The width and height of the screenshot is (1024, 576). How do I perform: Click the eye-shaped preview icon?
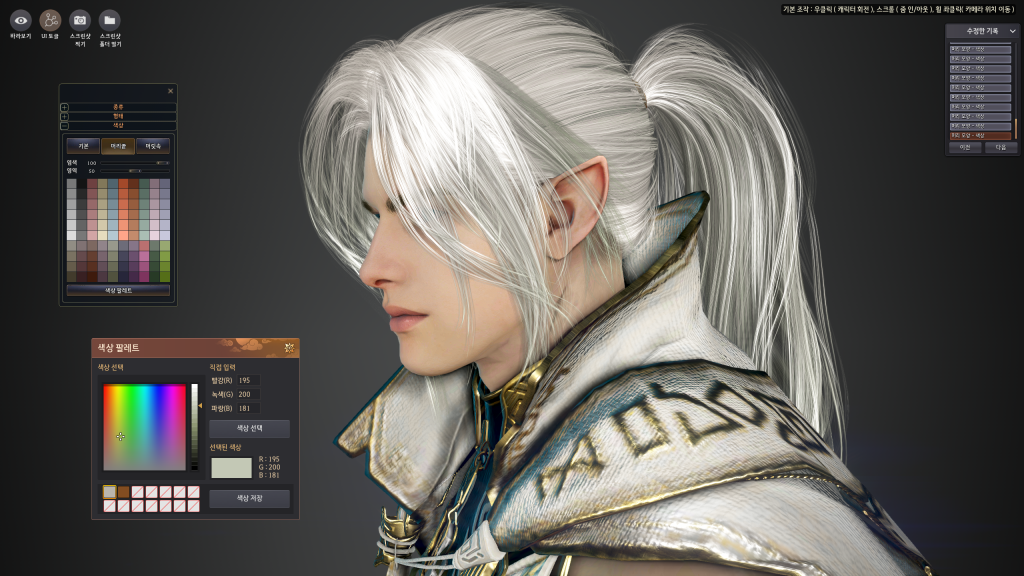[20, 20]
